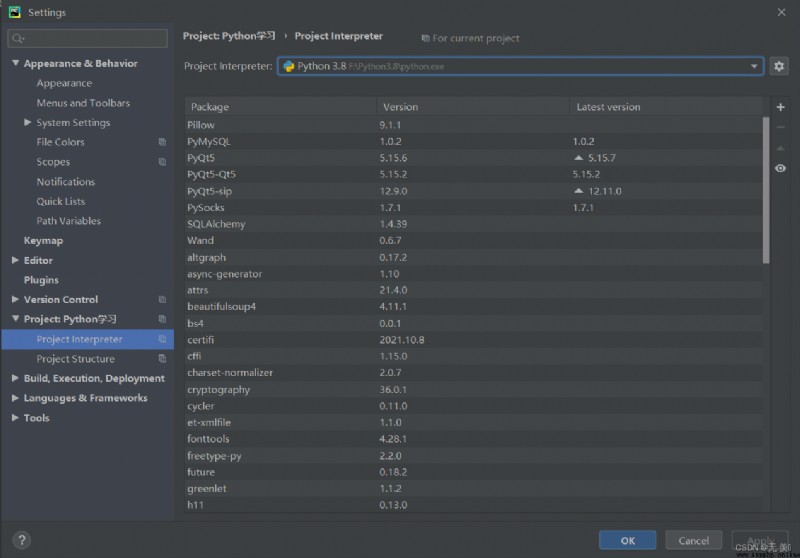Click the copy icon beside Project: Python学习

click(x=162, y=319)
